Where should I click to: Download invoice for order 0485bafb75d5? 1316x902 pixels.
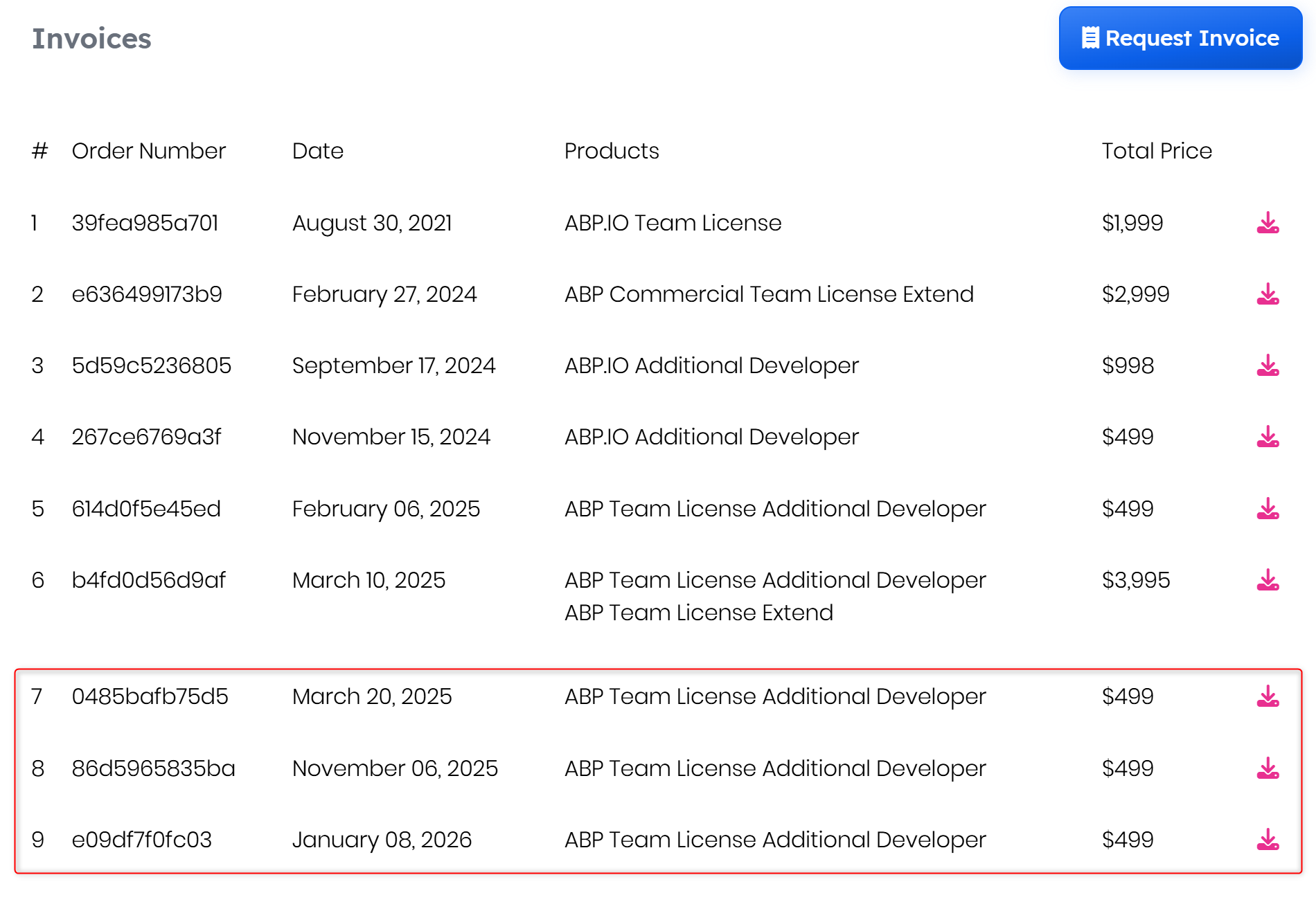[x=1267, y=696]
